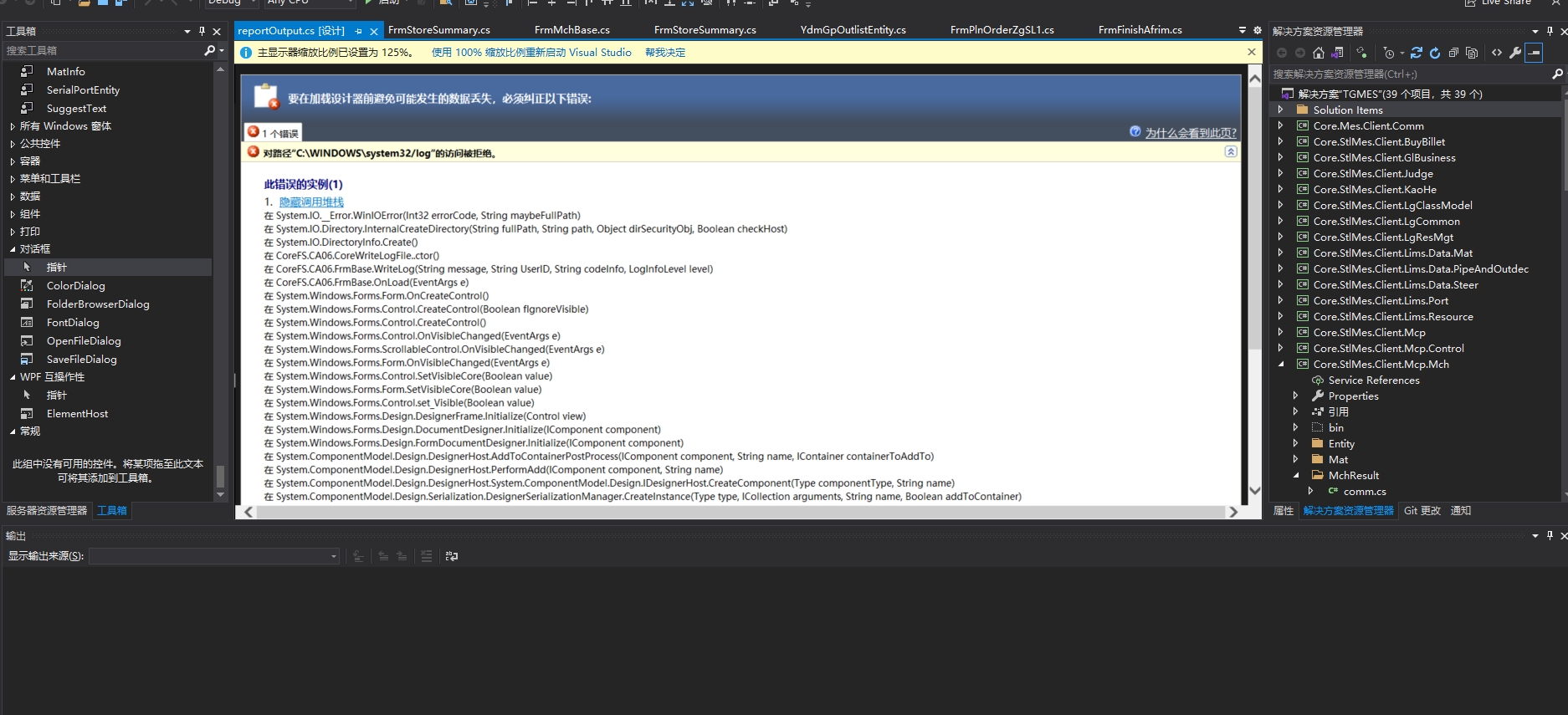The width and height of the screenshot is (1568, 715).
Task: Open the Git 更改 tab
Action: [1422, 511]
